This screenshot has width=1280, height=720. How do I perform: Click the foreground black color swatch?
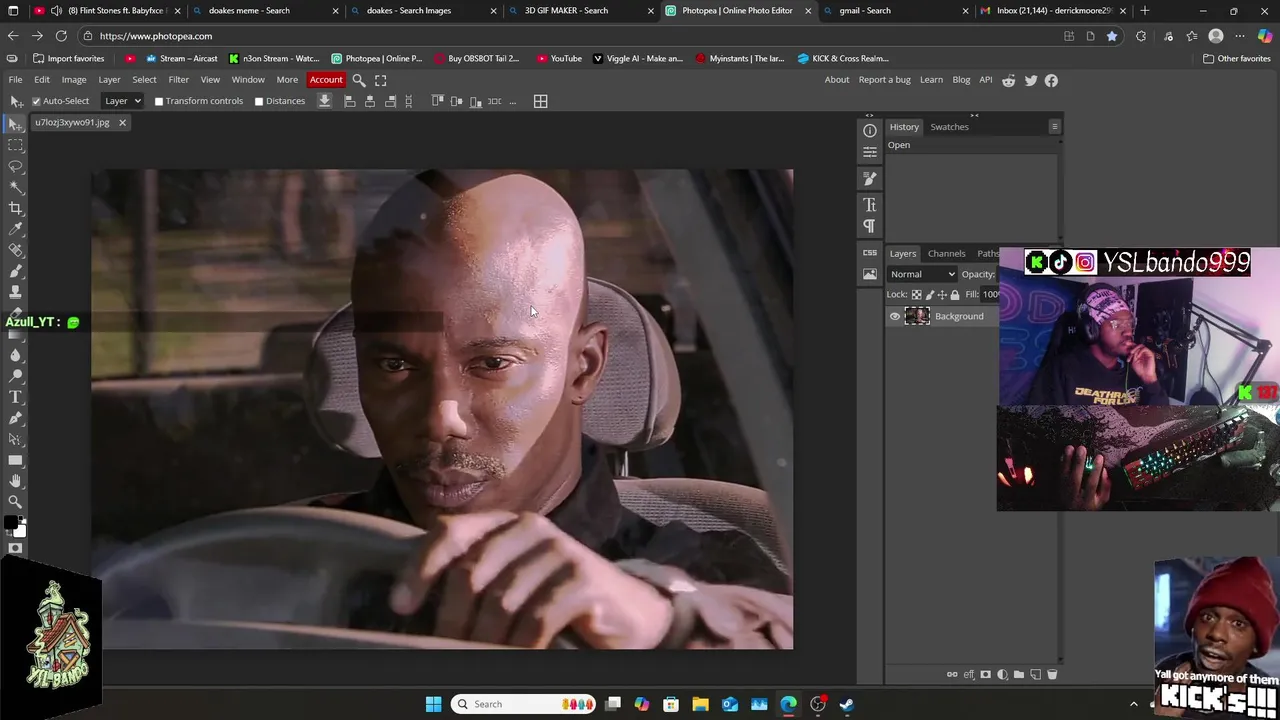click(x=11, y=523)
